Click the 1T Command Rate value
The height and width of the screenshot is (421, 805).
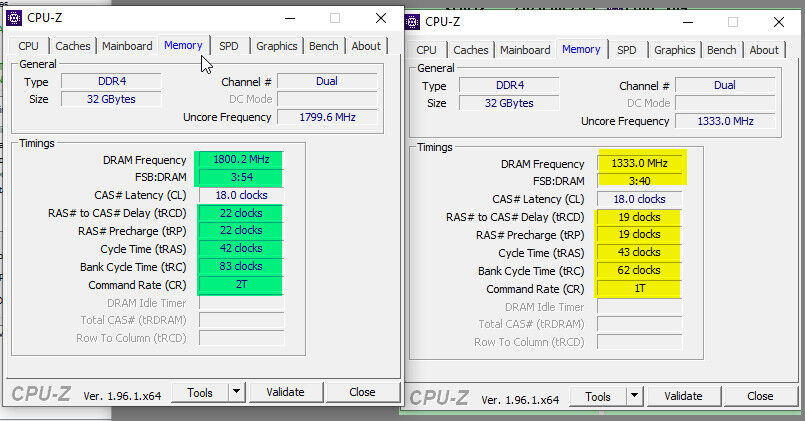tap(639, 289)
